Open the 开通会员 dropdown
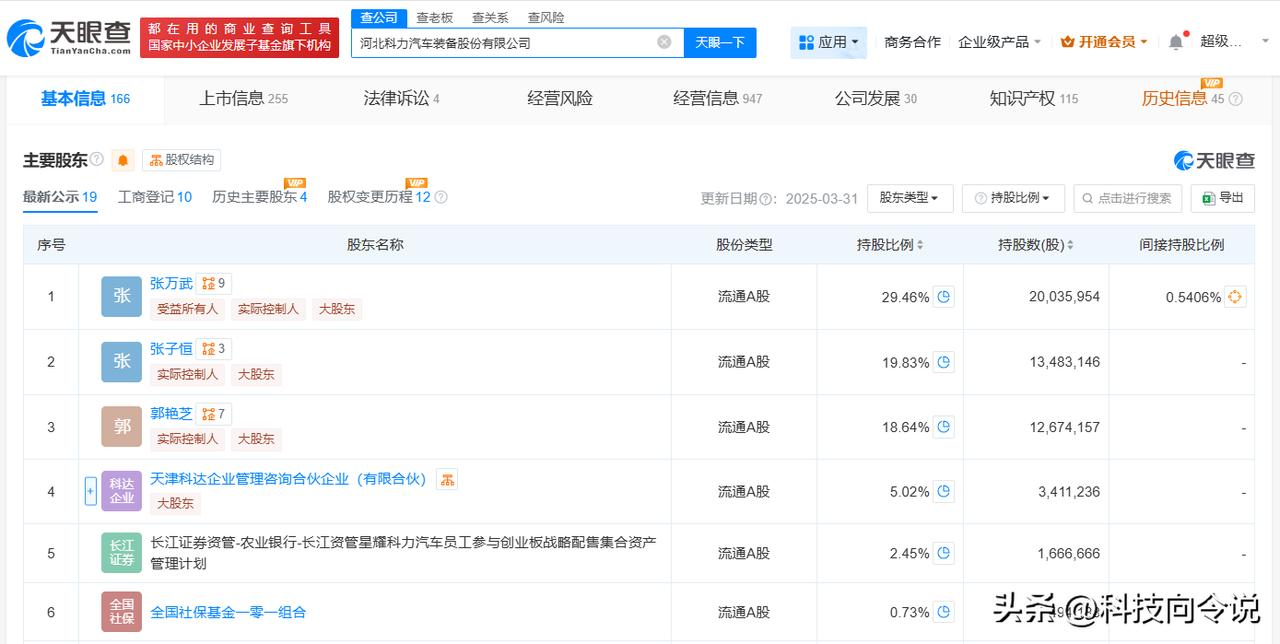Image resolution: width=1280 pixels, height=644 pixels. tap(1106, 42)
